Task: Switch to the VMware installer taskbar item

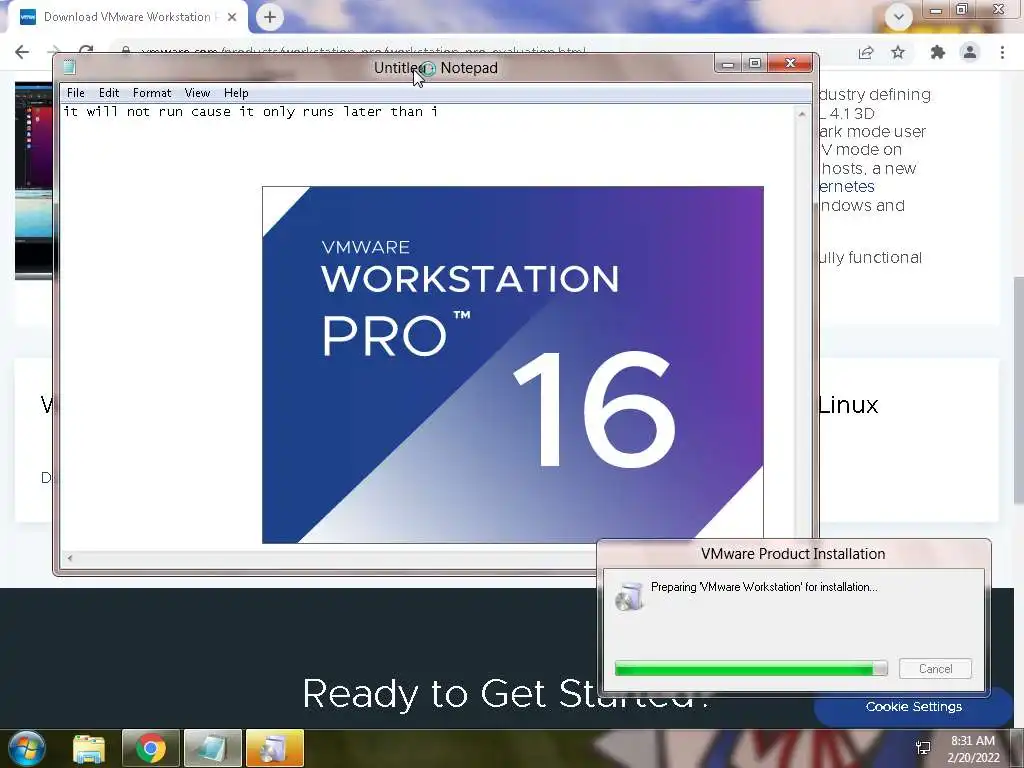Action: click(x=275, y=748)
